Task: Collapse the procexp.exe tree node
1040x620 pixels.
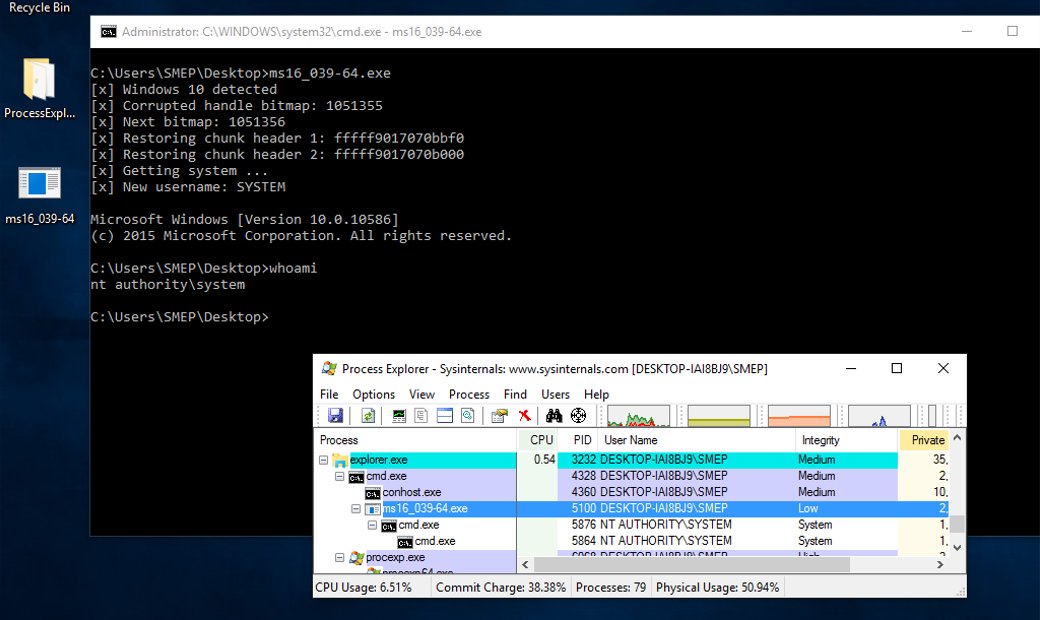Action: [340, 558]
